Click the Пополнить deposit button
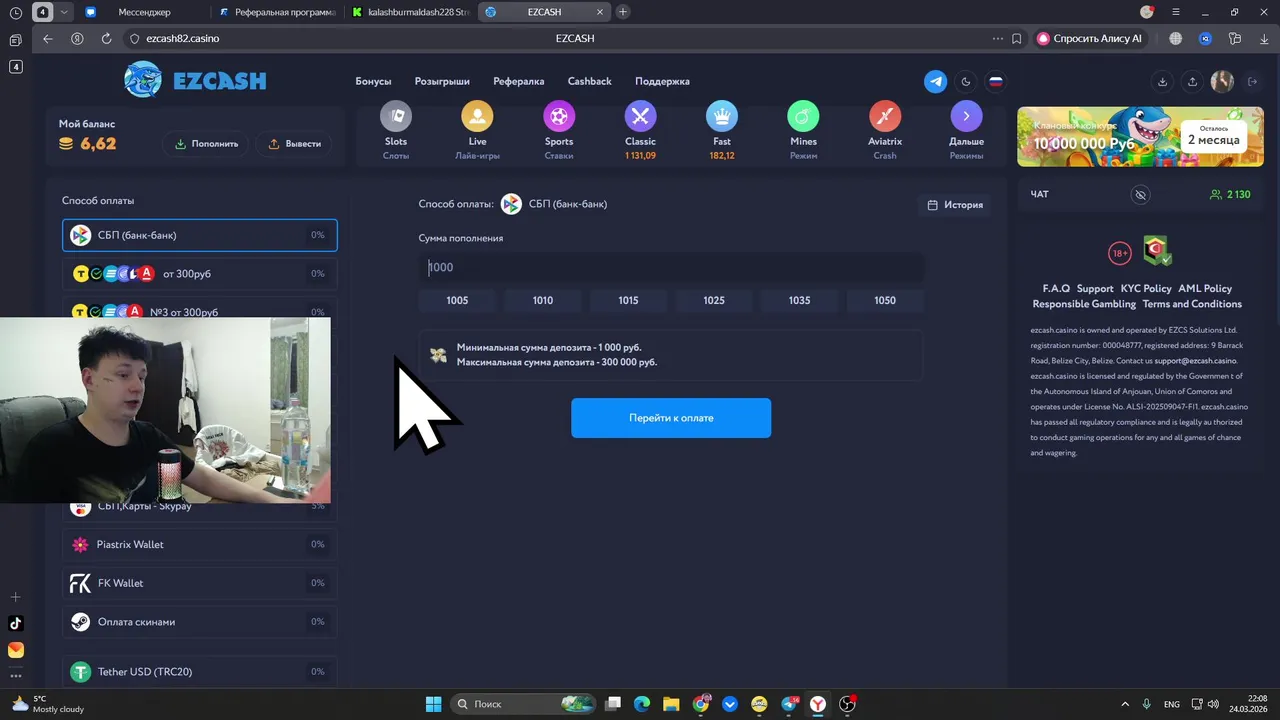 tap(206, 144)
